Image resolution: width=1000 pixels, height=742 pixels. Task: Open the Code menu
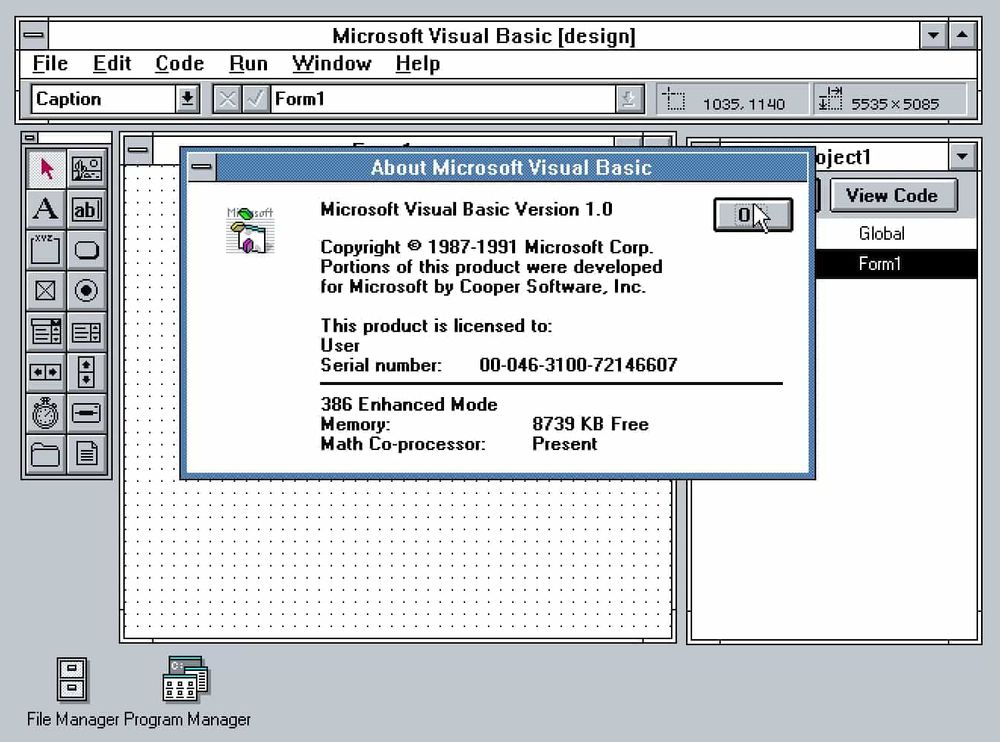180,64
